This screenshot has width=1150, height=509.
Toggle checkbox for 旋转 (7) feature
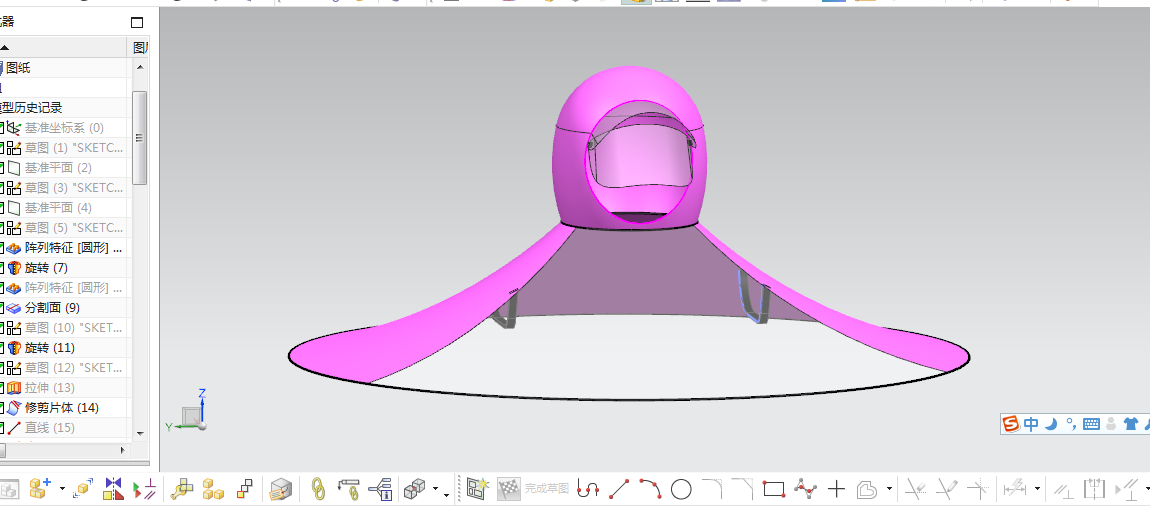coord(1,268)
